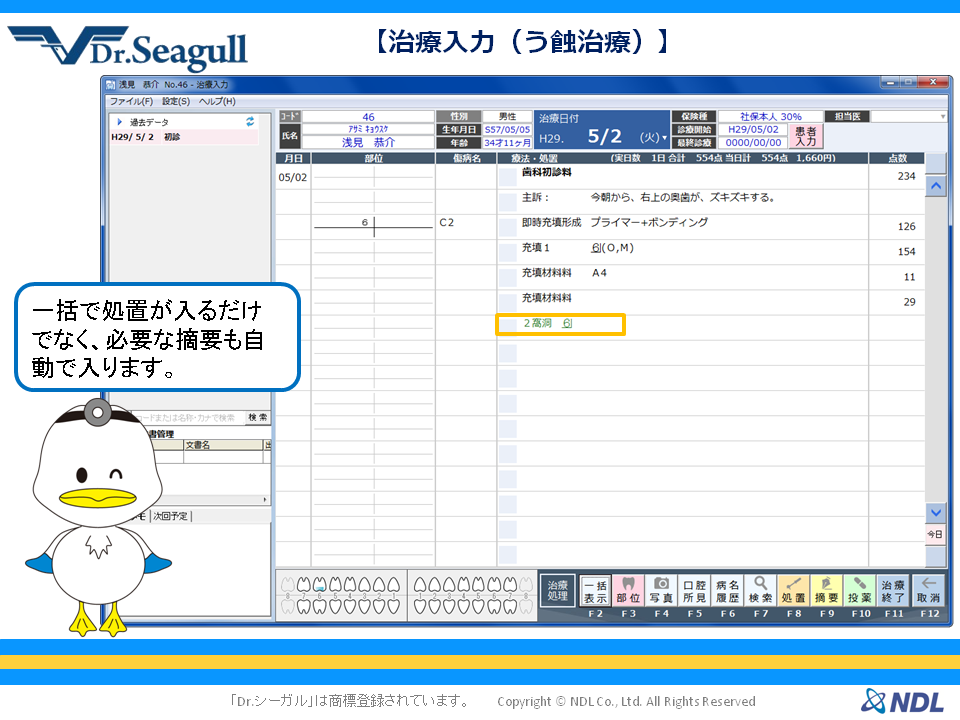Open the 治療日付 date dropdown arrow
This screenshot has width=960, height=720.
pos(664,138)
